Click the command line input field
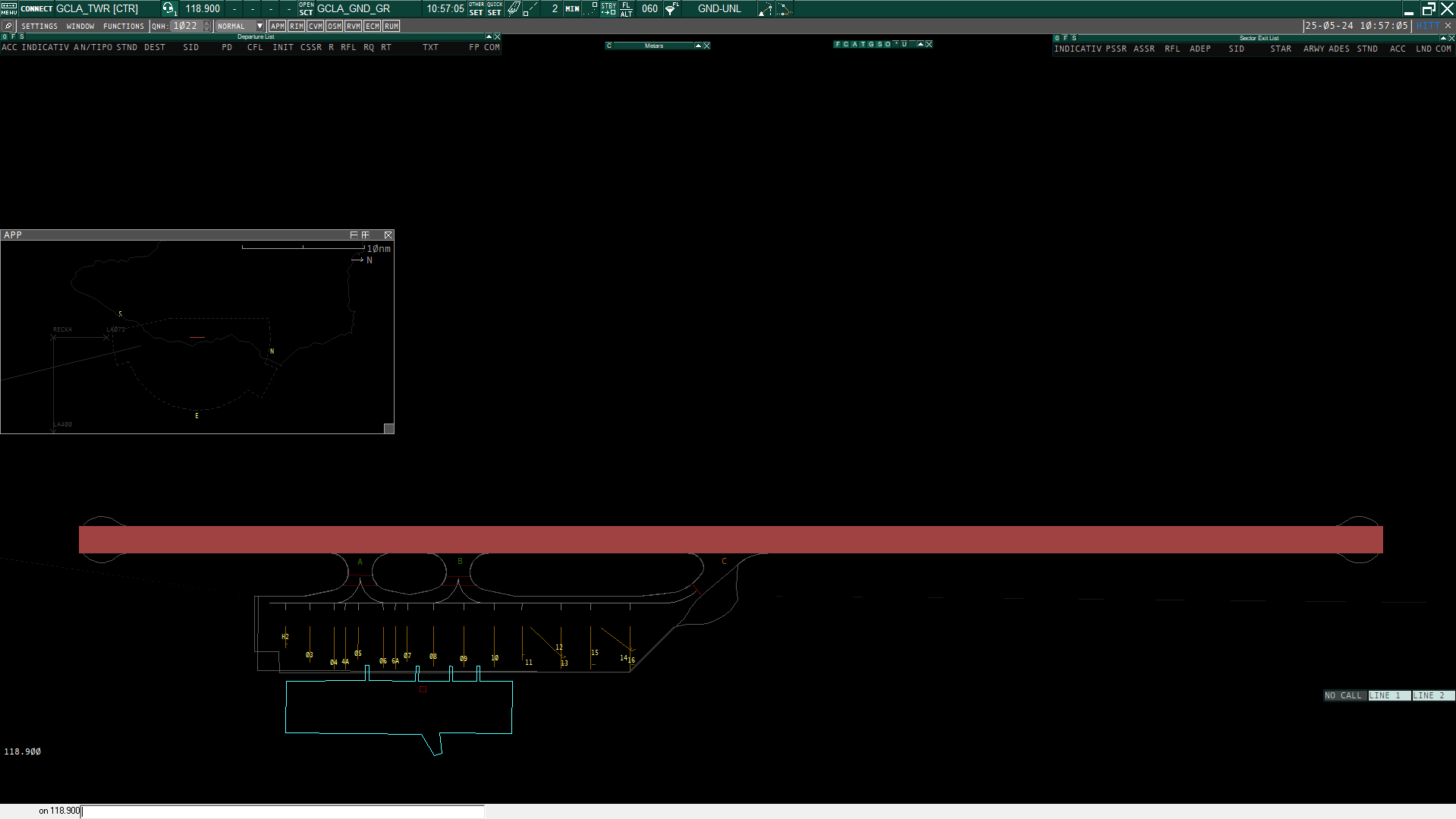This screenshot has height=819, width=1456. (282, 811)
